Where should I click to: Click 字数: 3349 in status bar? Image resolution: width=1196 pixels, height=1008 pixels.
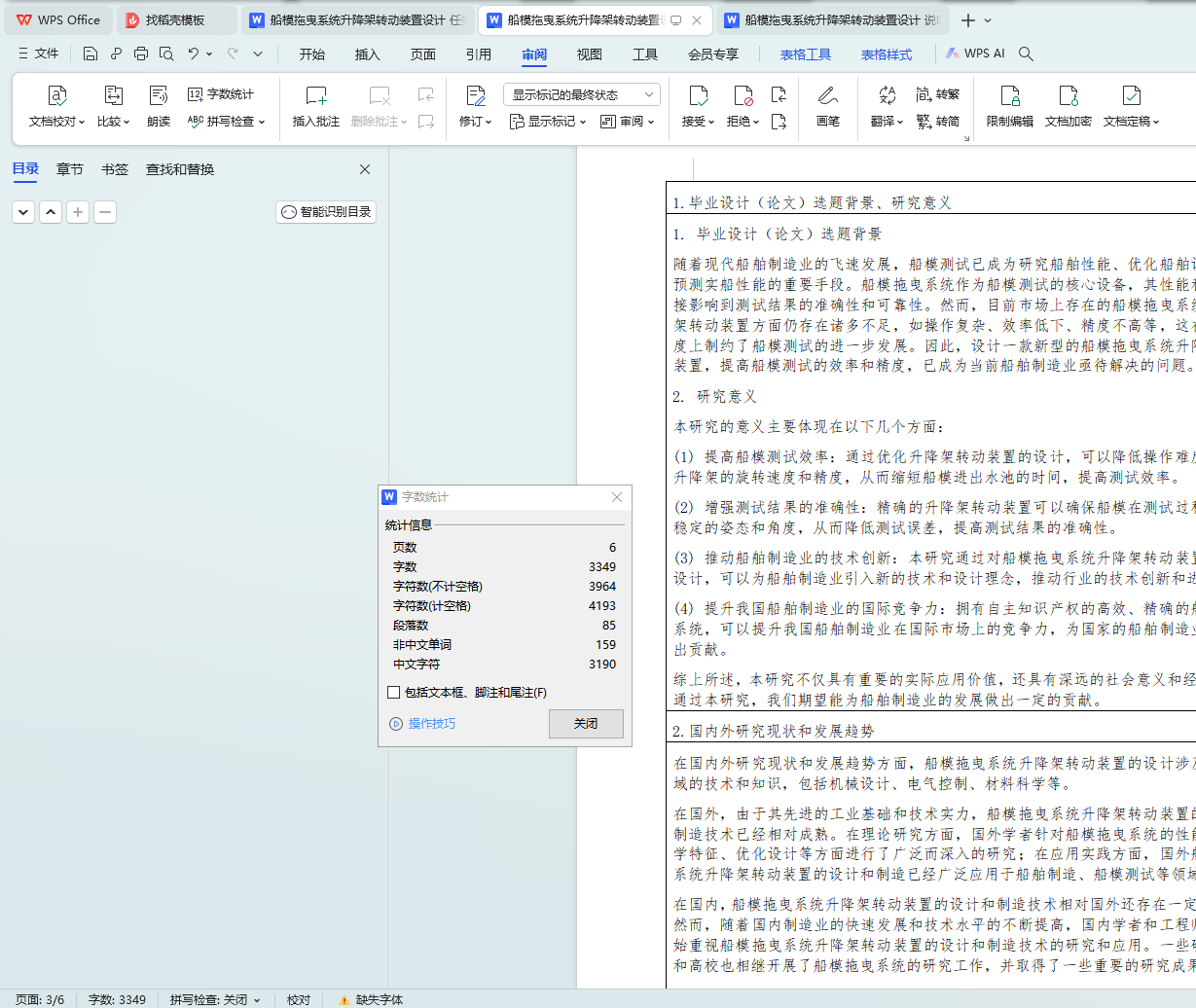coord(117,999)
